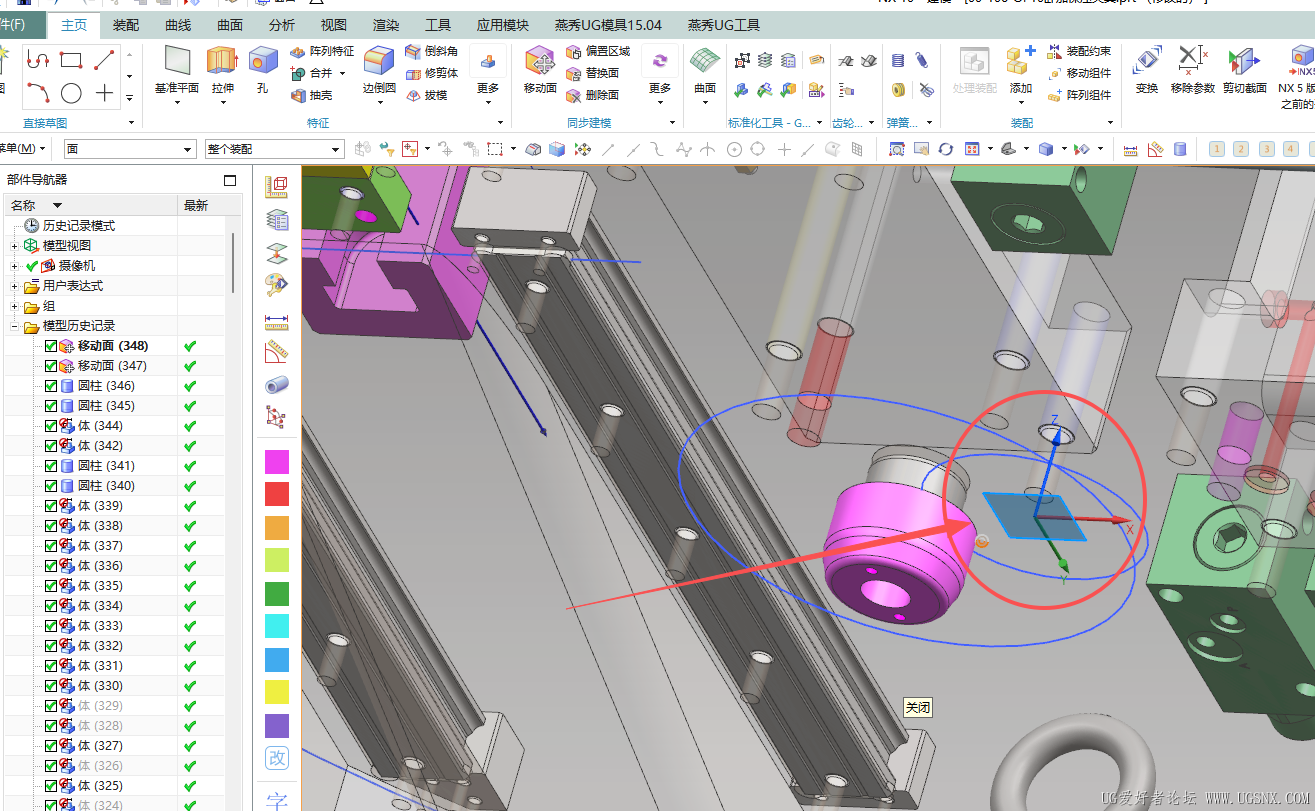This screenshot has width=1315, height=811.
Task: Switch to the 装配 ribbon tab
Action: tap(126, 25)
